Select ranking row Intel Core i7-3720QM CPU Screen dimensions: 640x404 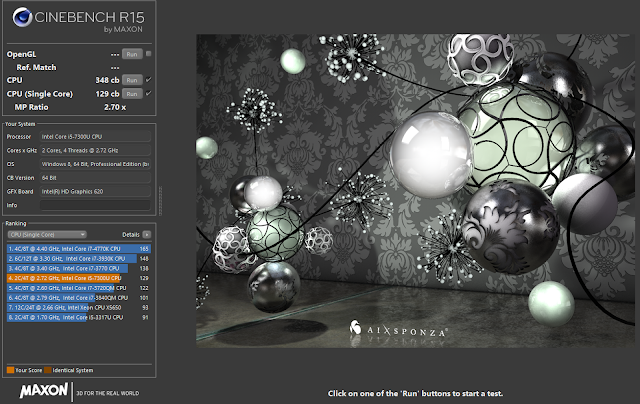[79, 288]
